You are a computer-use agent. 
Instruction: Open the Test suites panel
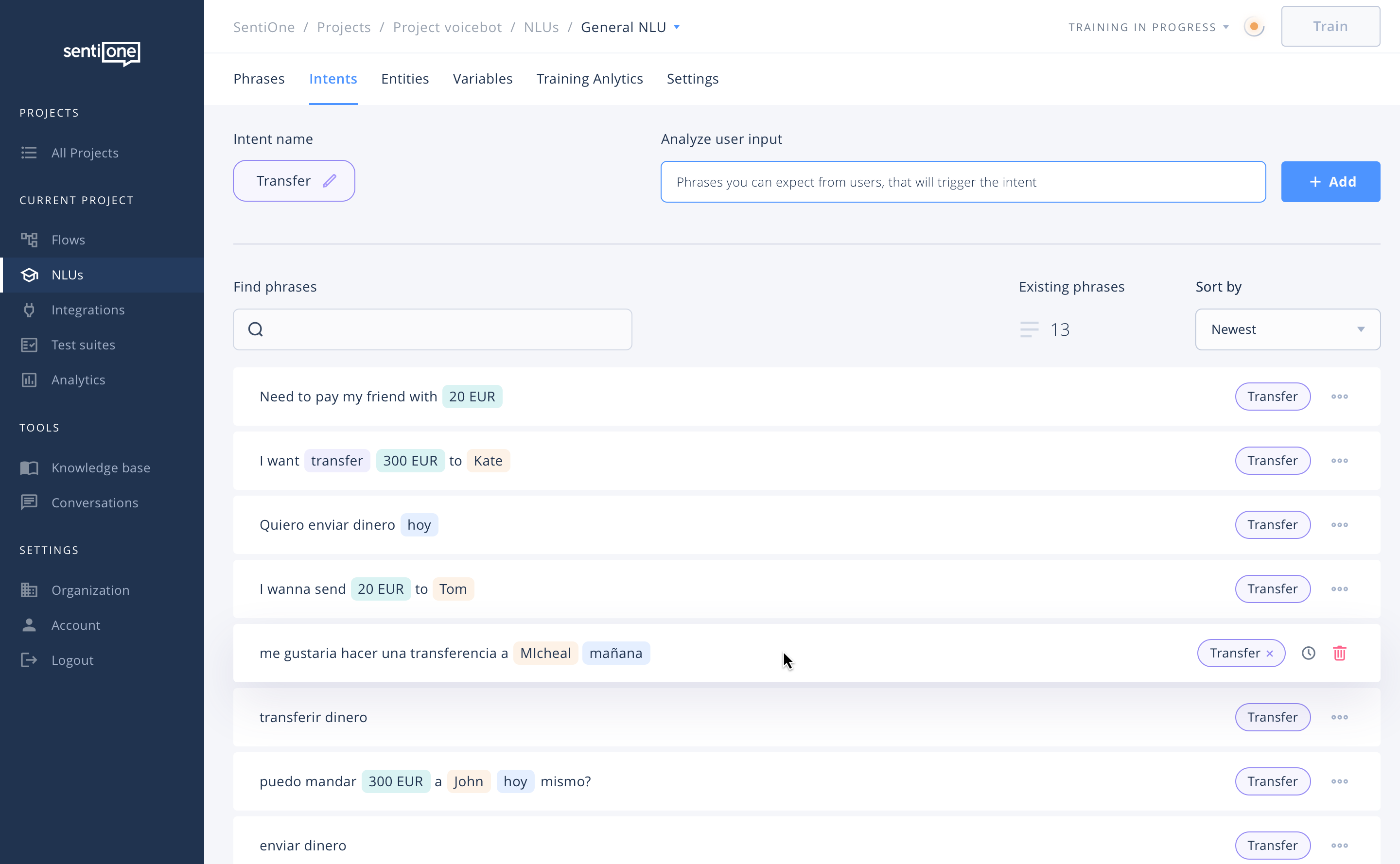[x=84, y=345]
